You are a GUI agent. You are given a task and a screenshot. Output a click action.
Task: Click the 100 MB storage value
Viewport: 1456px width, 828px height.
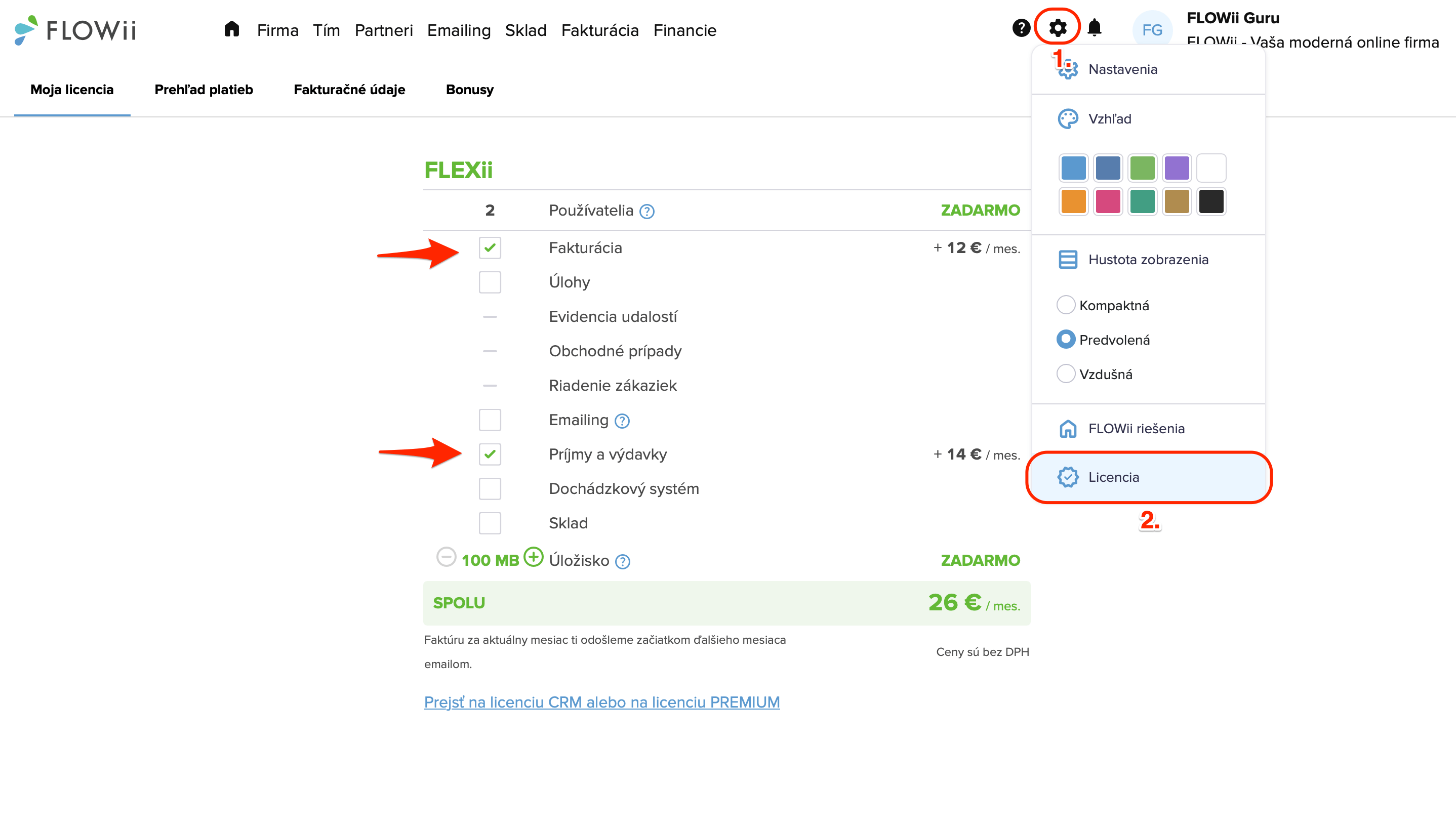(x=490, y=561)
